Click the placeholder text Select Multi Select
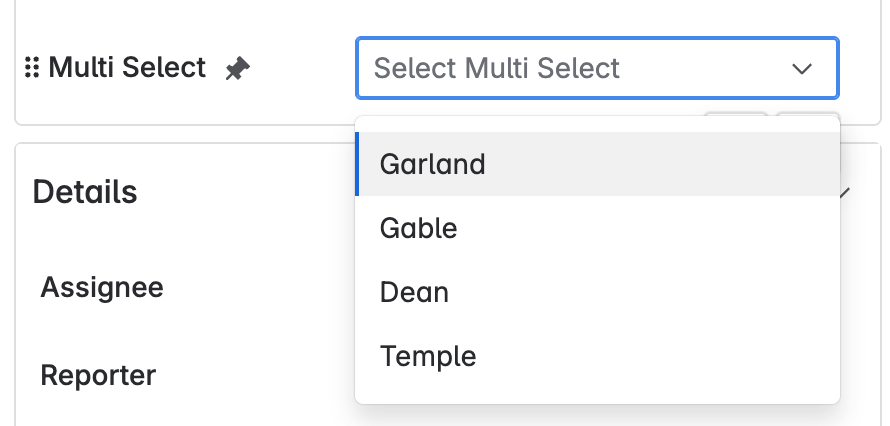Image resolution: width=890 pixels, height=426 pixels. click(x=497, y=69)
